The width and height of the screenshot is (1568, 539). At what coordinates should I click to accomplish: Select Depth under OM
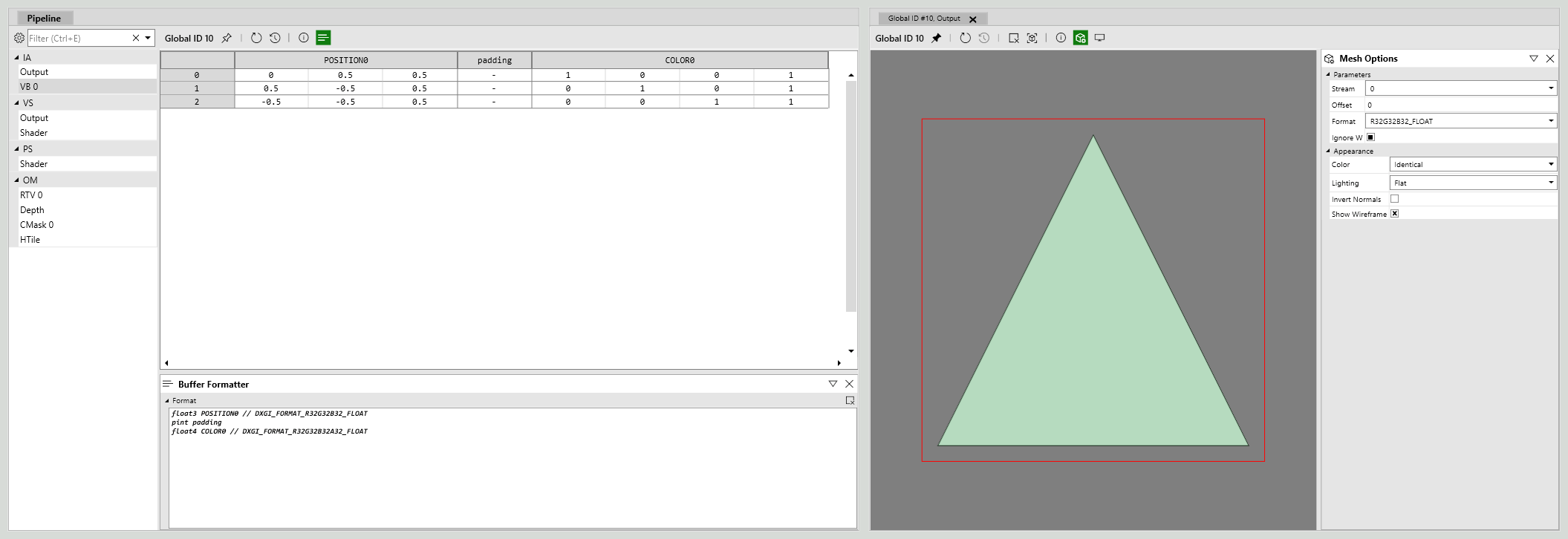tap(87, 210)
